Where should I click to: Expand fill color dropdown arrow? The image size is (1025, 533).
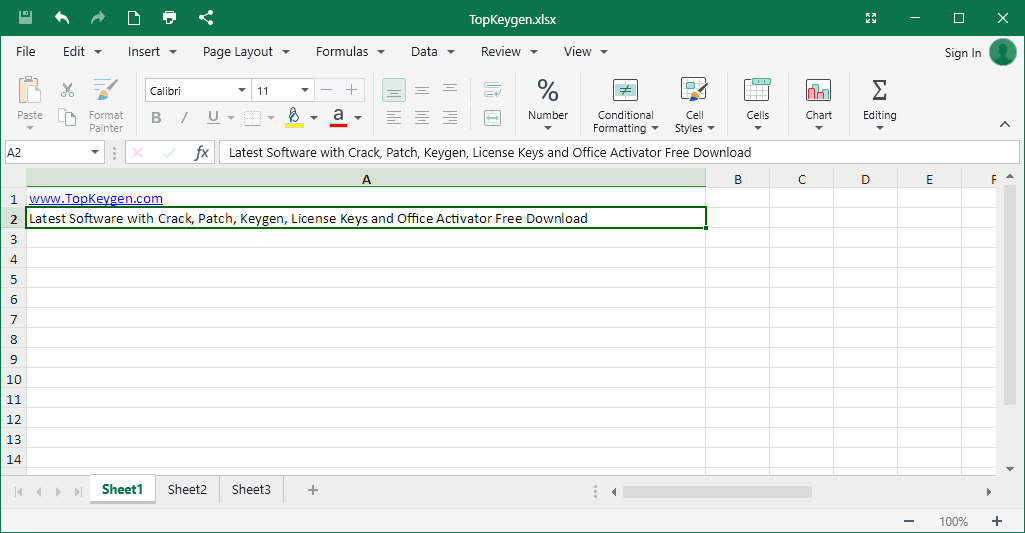[314, 118]
